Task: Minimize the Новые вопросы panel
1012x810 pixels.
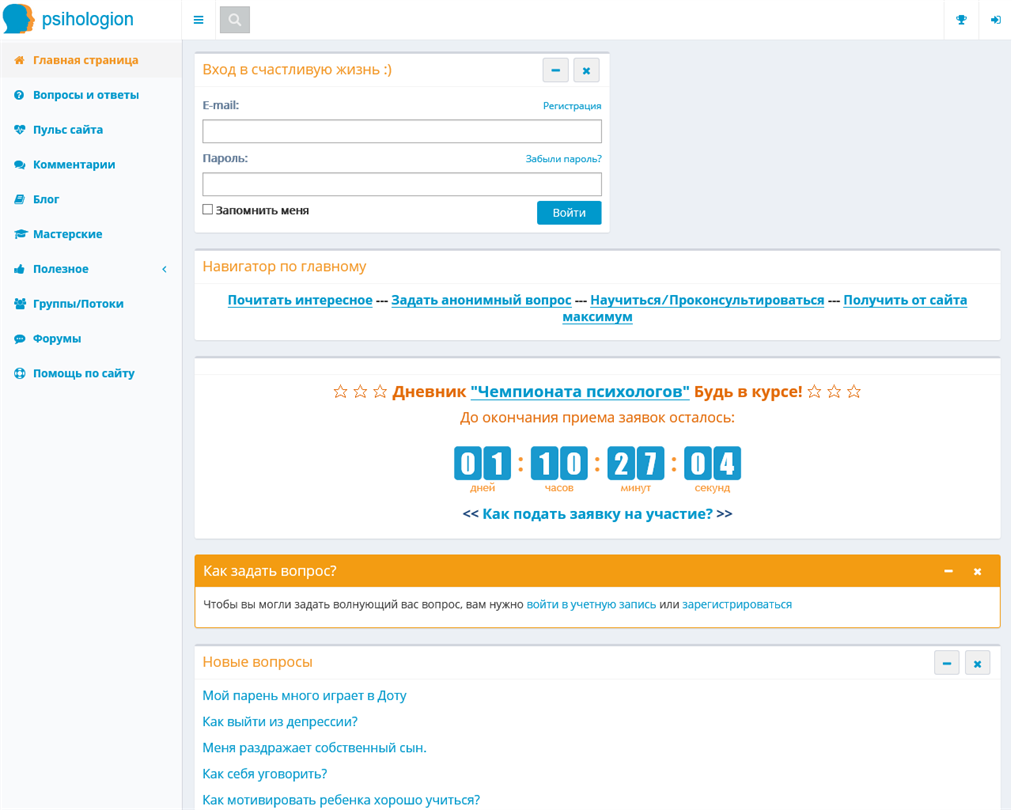Action: [946, 663]
